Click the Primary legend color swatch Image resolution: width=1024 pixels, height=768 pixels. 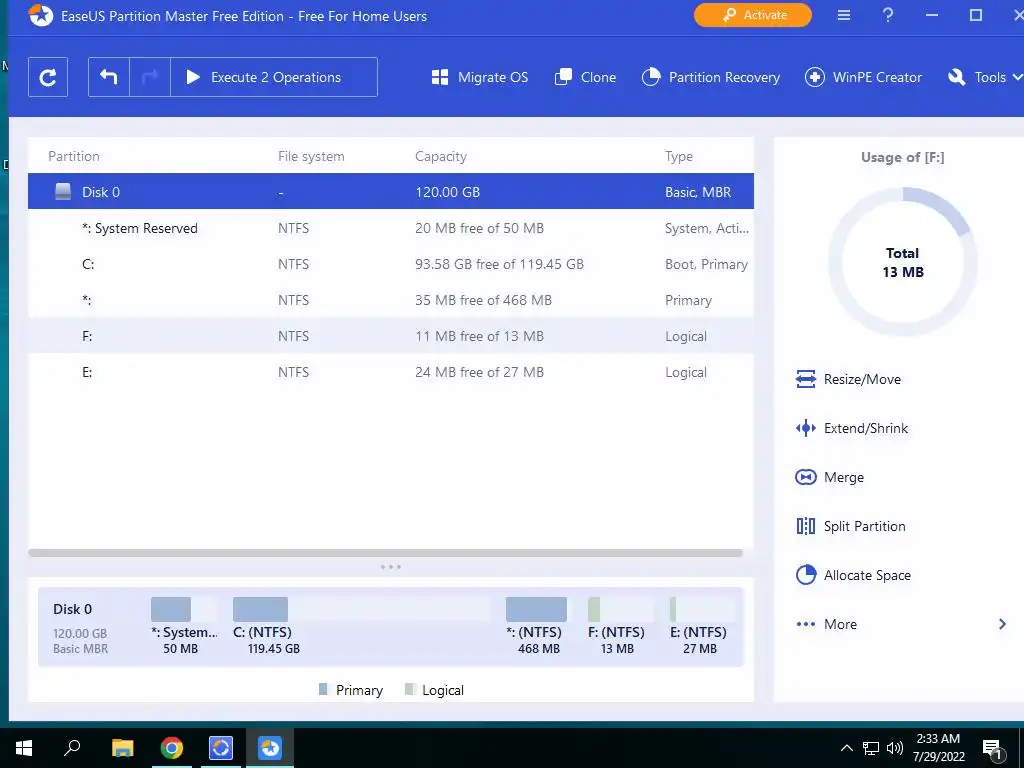click(x=323, y=689)
